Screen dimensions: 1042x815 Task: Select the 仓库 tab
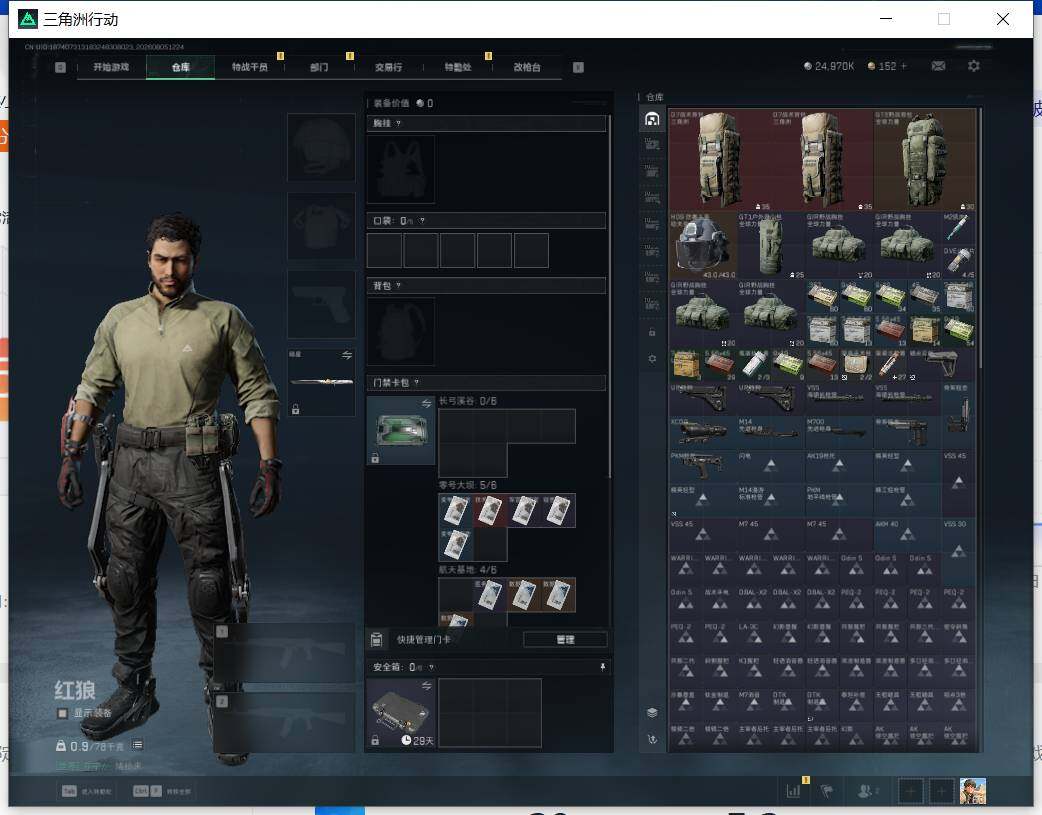[x=180, y=67]
